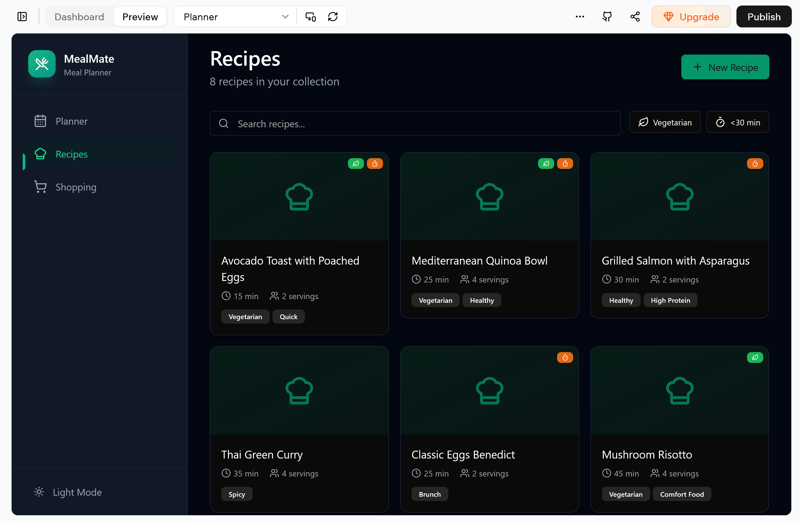Click the MealMate logo icon
800x521 pixels.
click(42, 64)
